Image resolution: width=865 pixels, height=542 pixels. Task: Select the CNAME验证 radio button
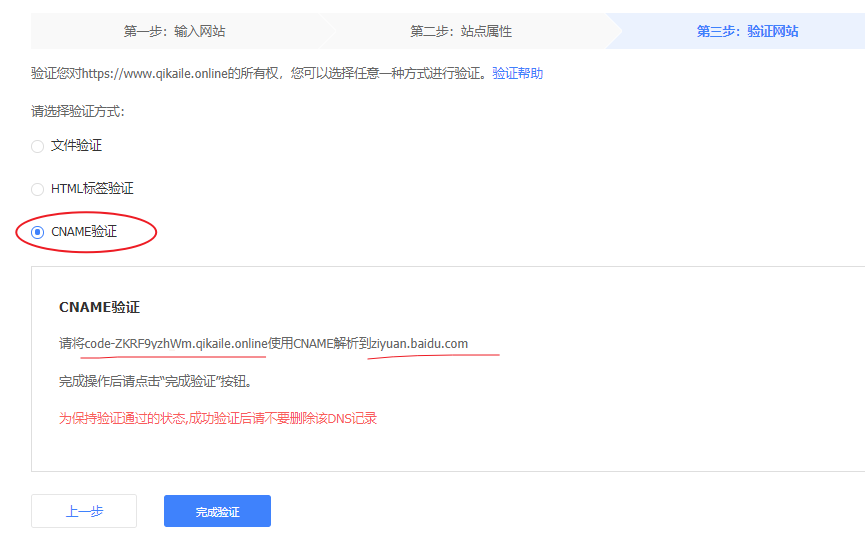tap(38, 232)
